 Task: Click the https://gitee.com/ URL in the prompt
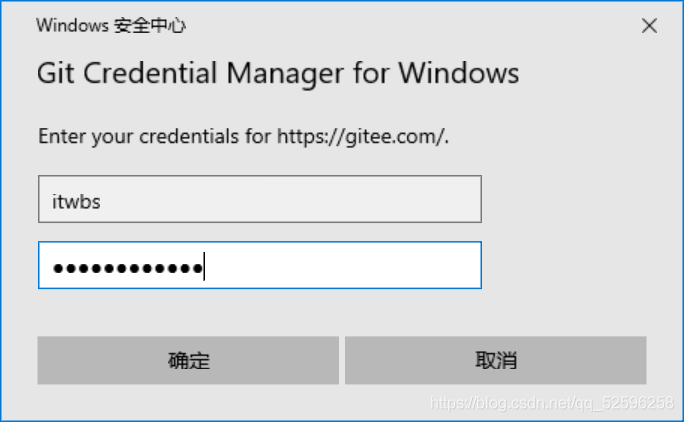[361, 136]
